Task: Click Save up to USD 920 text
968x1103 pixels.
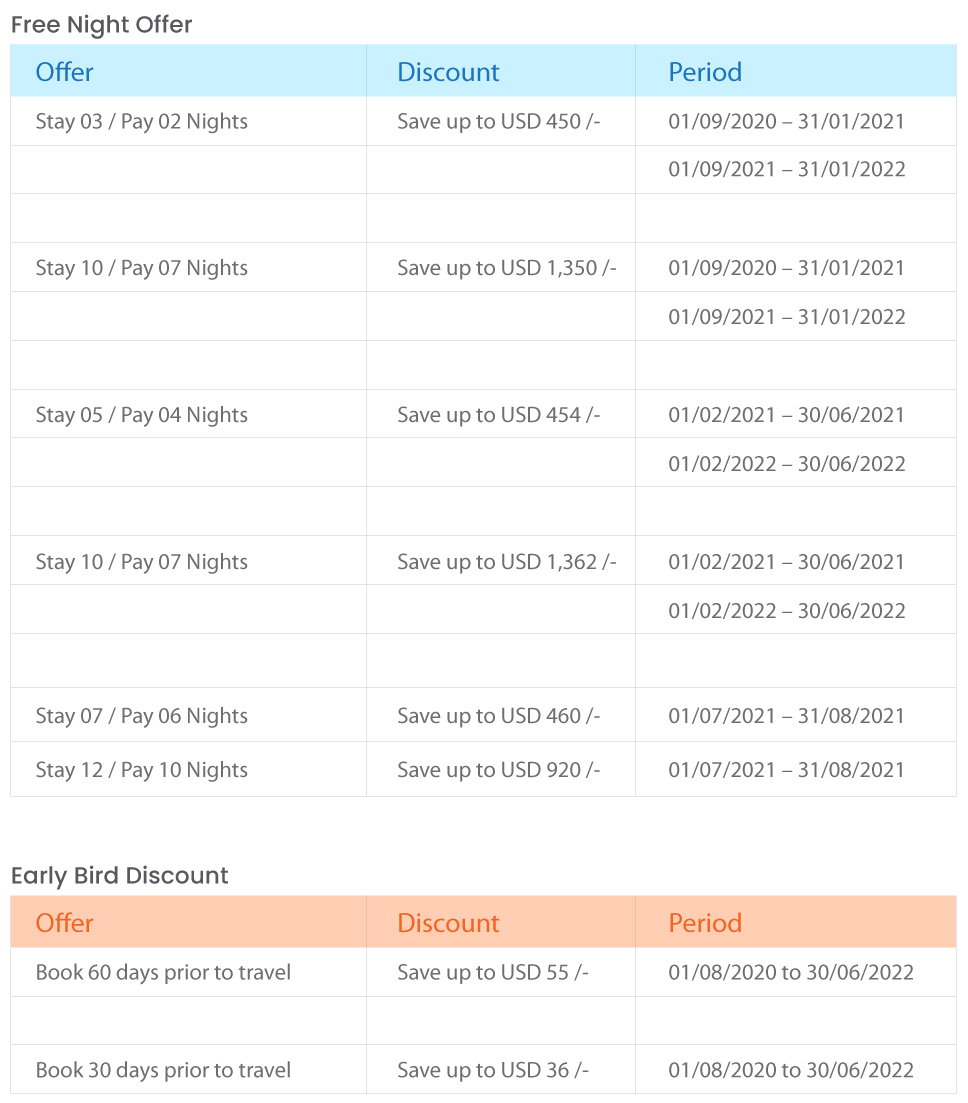Action: (x=498, y=770)
